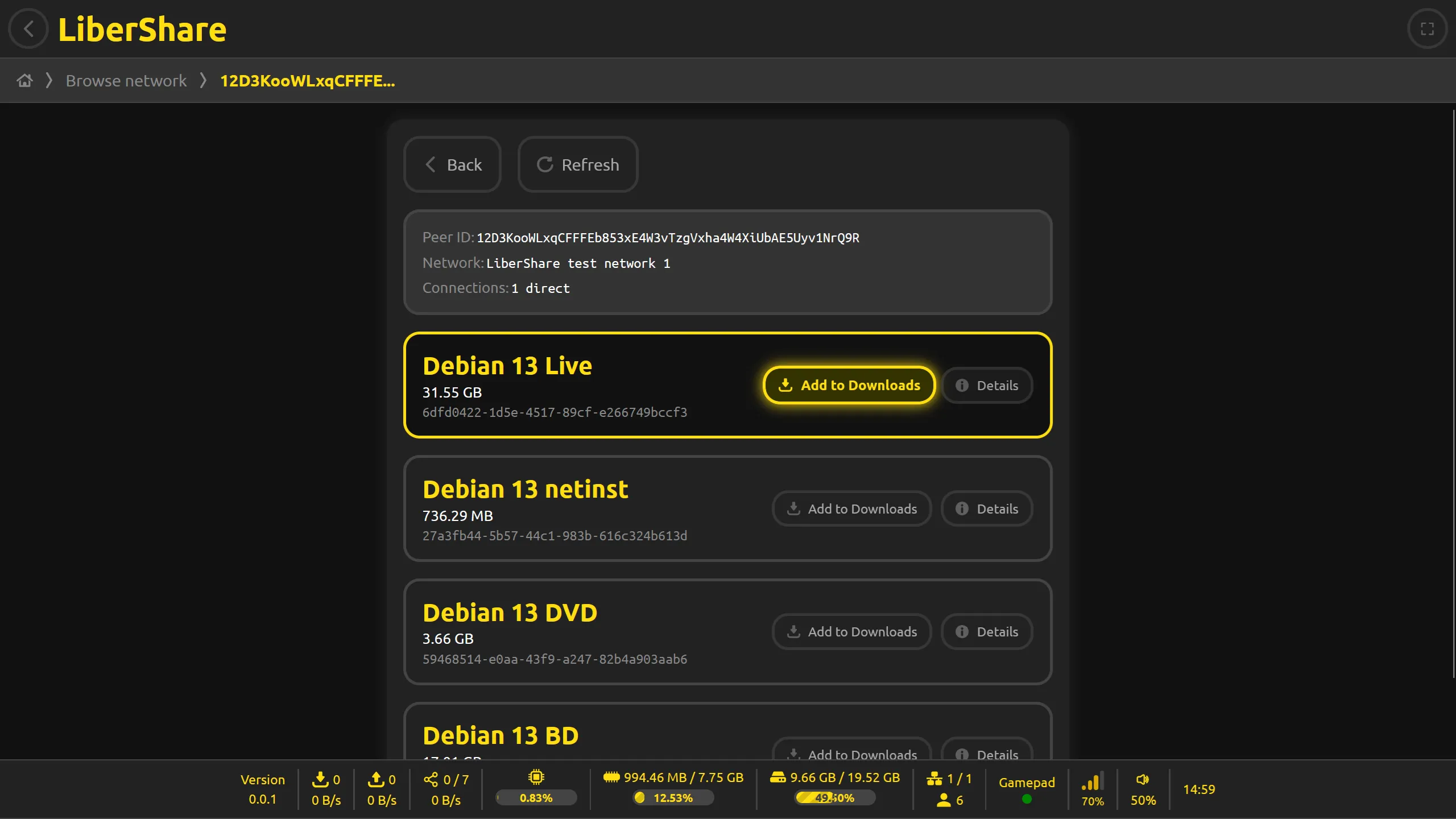The height and width of the screenshot is (819, 1456).
Task: Select the Debian 13 DVD title
Action: (x=510, y=613)
